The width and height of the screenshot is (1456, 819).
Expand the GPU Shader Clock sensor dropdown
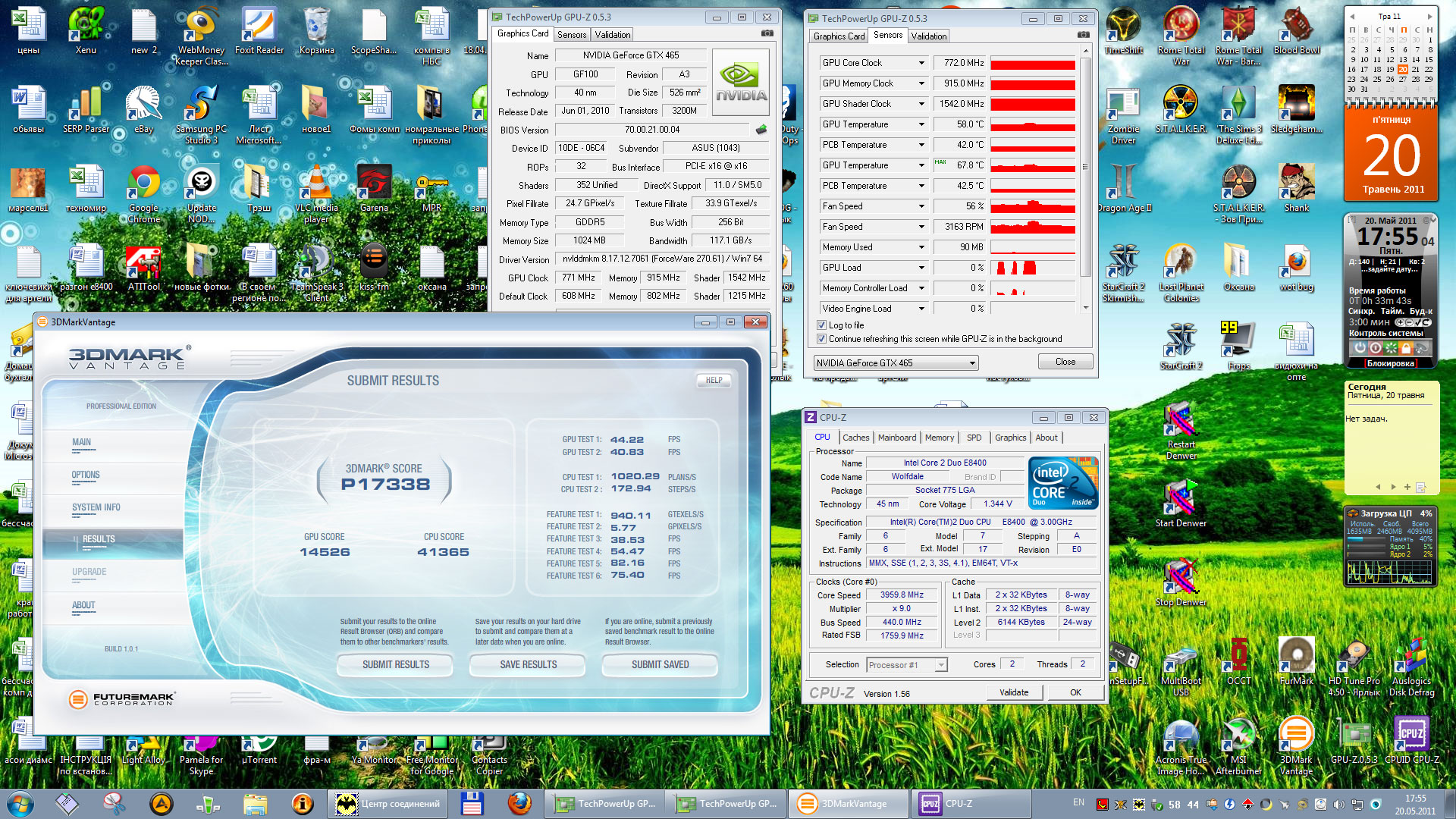pyautogui.click(x=921, y=104)
